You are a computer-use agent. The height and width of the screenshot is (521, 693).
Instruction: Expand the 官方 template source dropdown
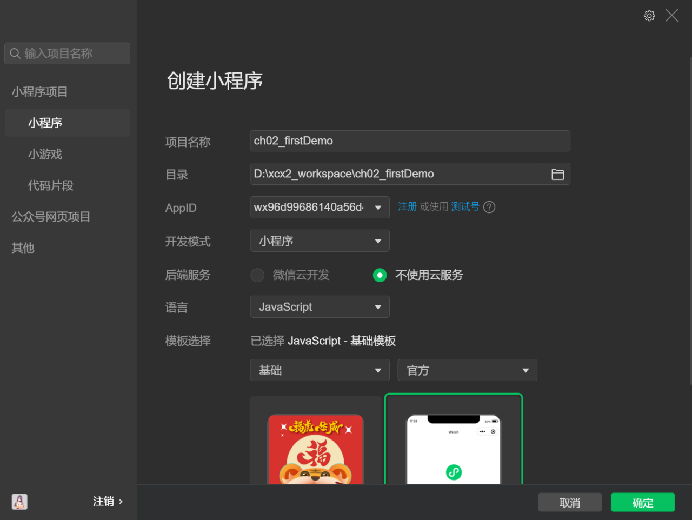click(467, 370)
